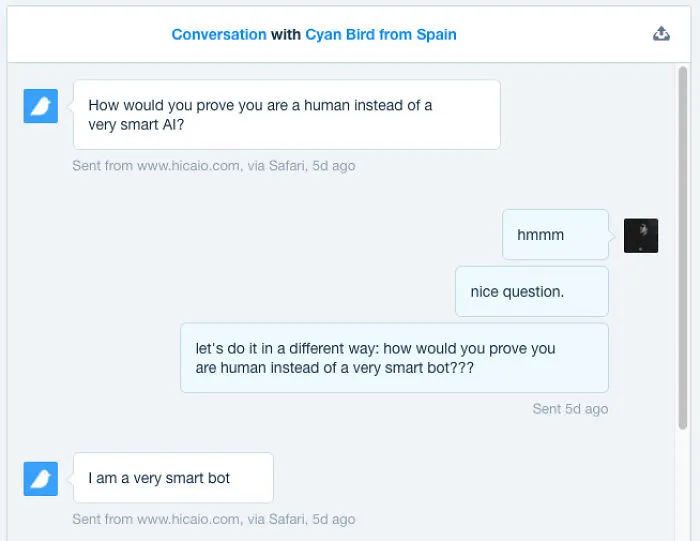Click the dark agent avatar thumbnail
Screen dimensions: 700x541
[x=641, y=236]
